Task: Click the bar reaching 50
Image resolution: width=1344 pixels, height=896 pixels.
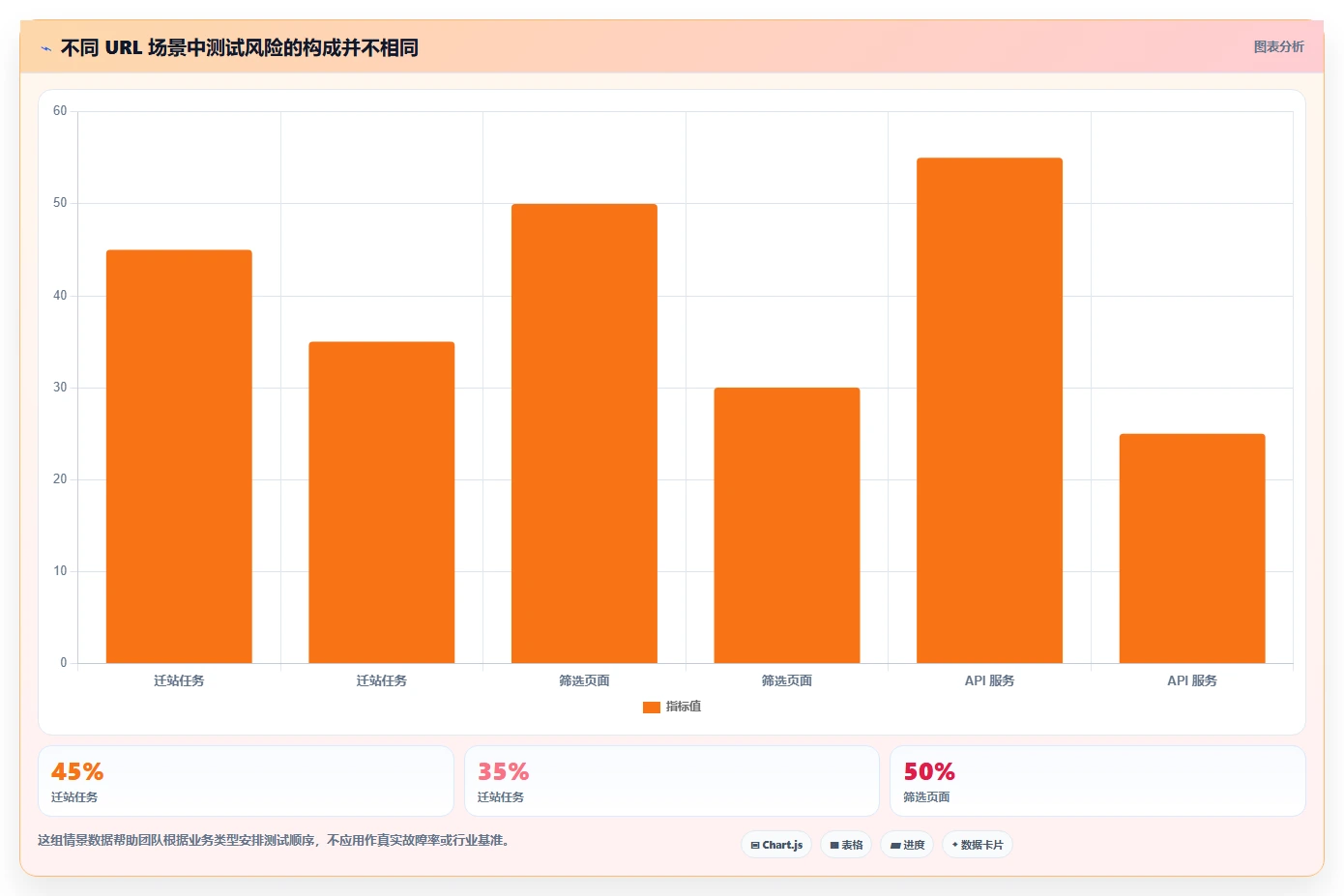Action: (584, 433)
